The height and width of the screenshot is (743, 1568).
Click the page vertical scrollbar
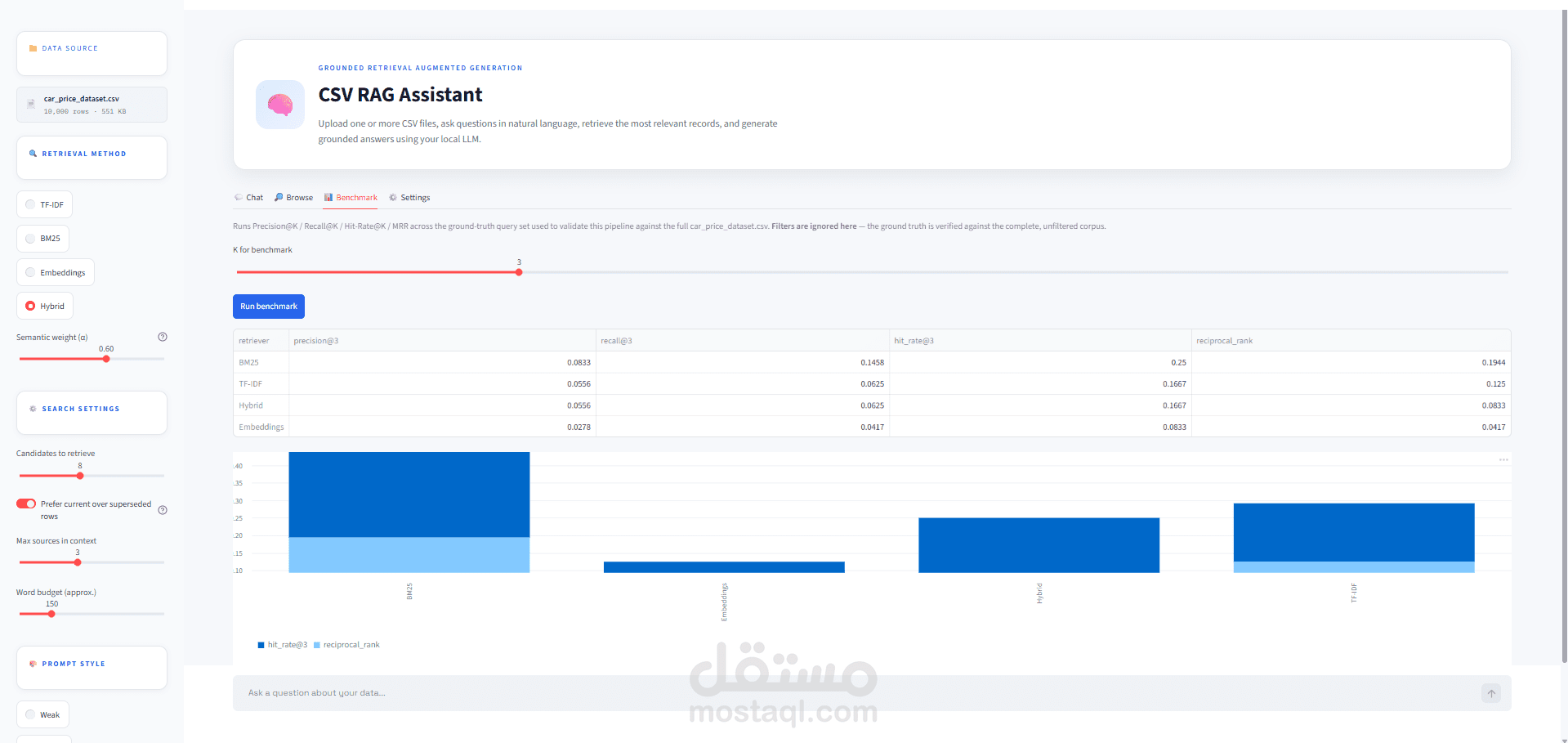pos(1564,335)
